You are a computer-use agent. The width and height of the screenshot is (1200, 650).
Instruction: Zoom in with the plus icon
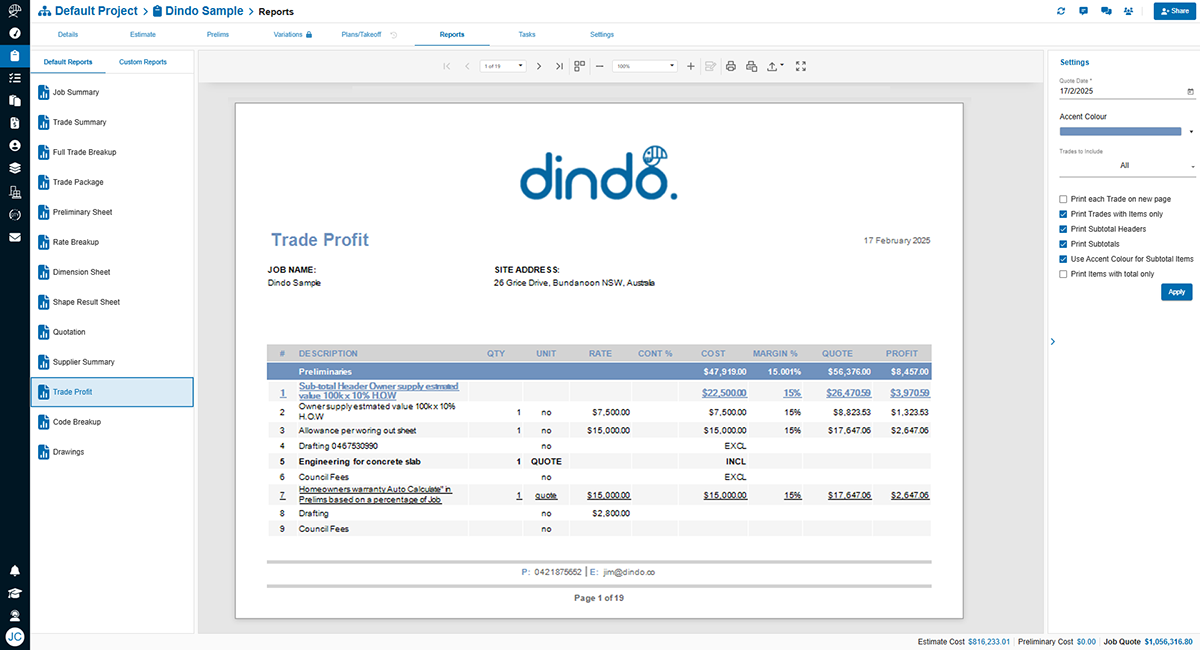691,66
